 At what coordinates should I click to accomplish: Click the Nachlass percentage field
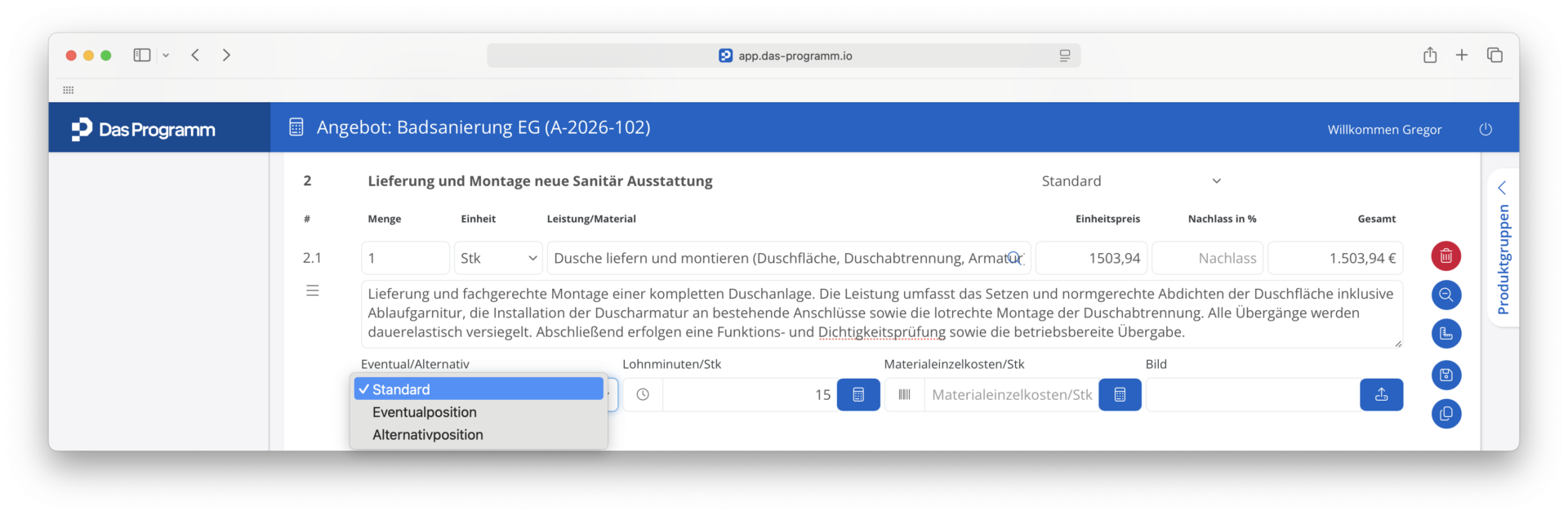coord(1207,258)
